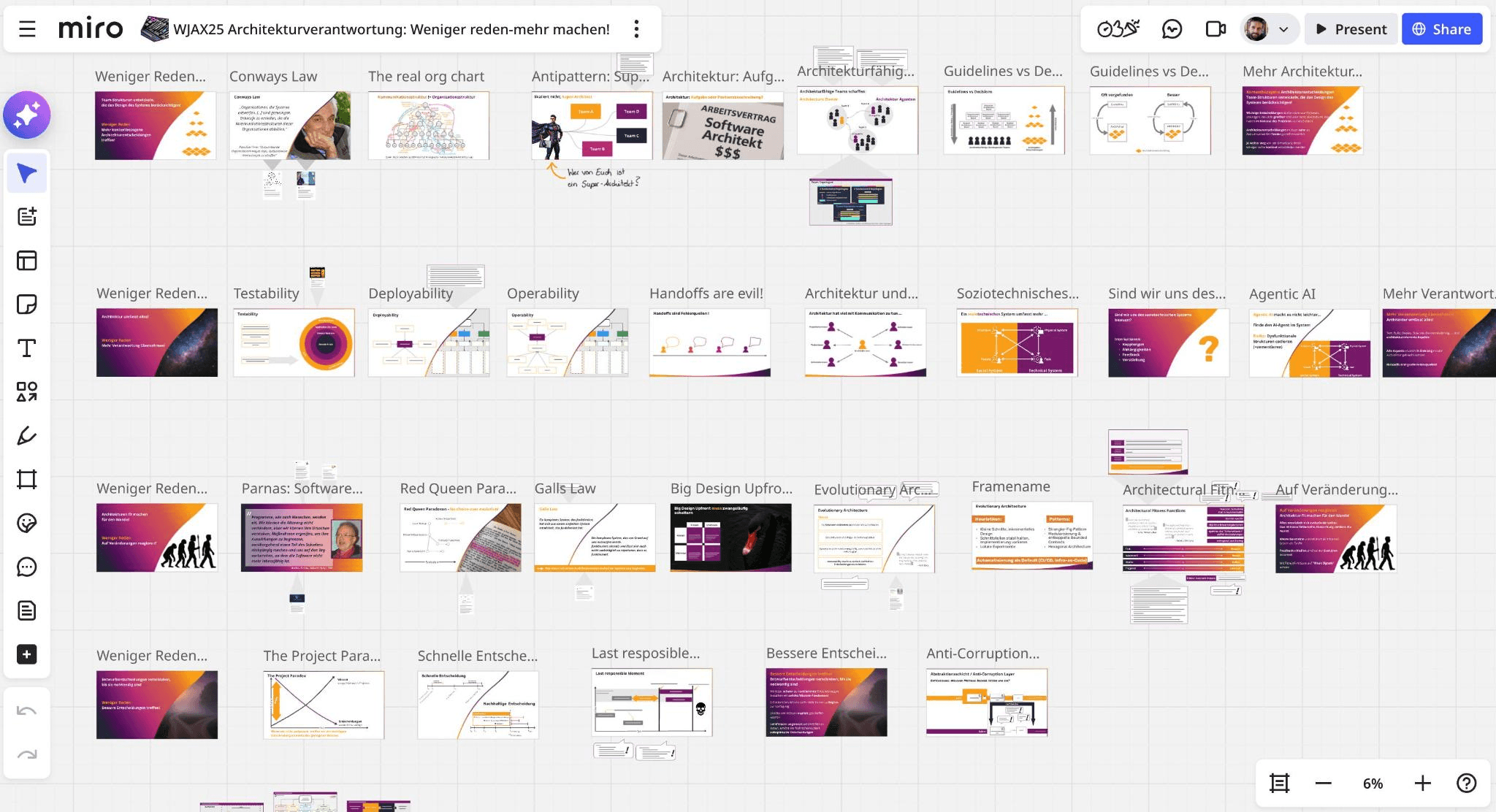This screenshot has width=1496, height=812.
Task: Toggle the frames panel at bottom right
Action: (x=1279, y=784)
